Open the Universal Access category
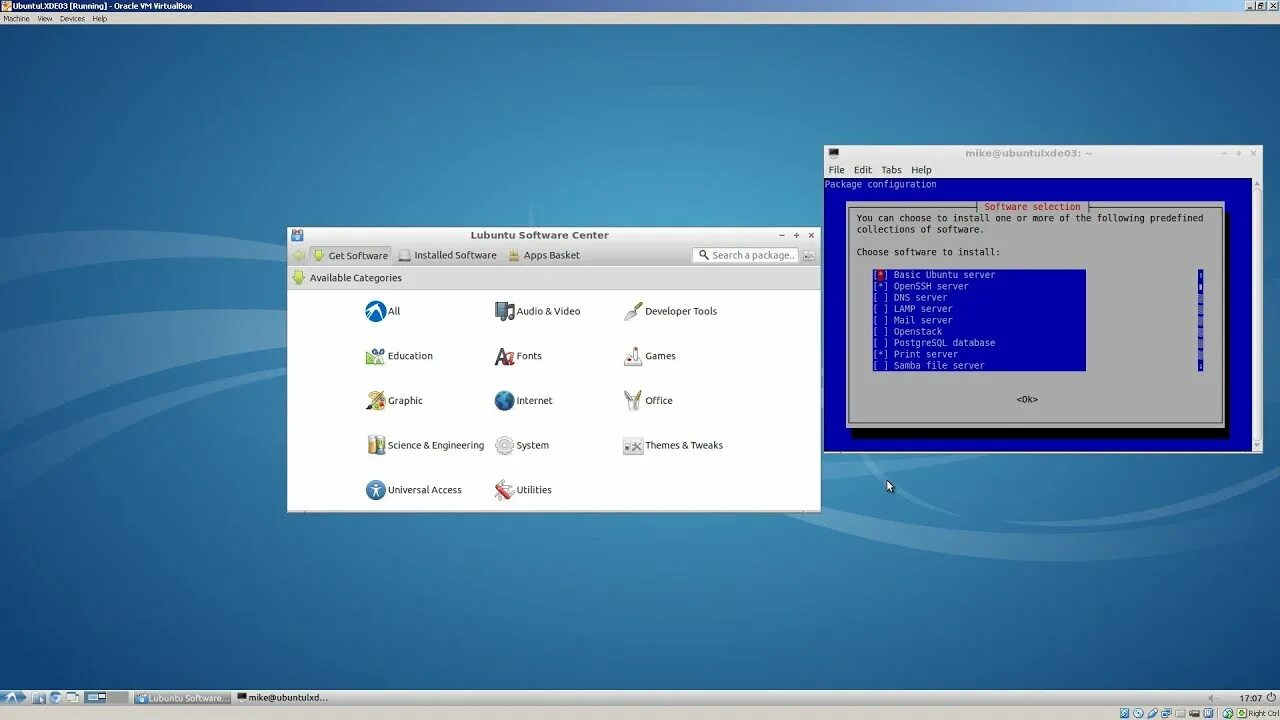Viewport: 1280px width, 720px height. 414,490
